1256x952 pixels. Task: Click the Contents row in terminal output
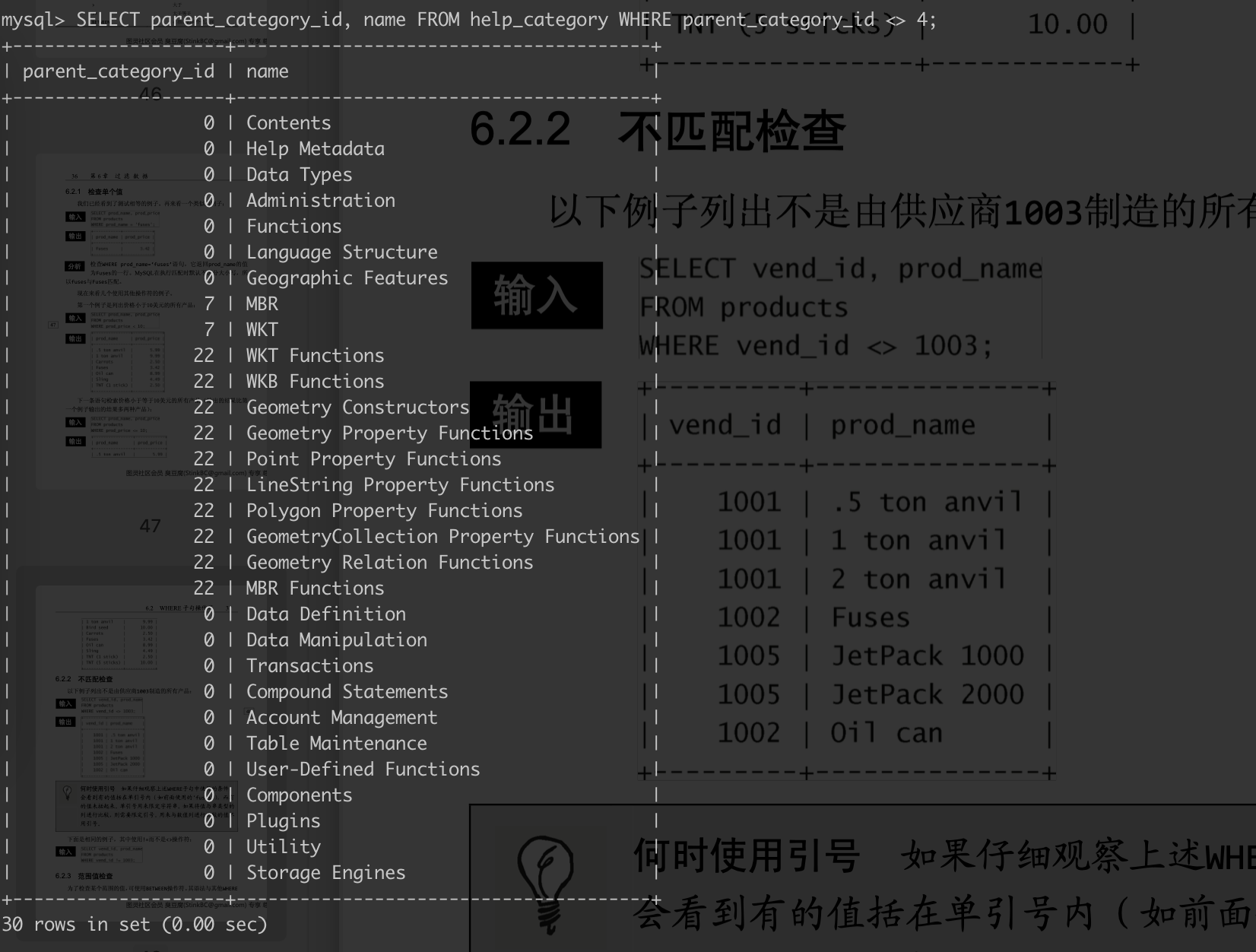[331, 123]
